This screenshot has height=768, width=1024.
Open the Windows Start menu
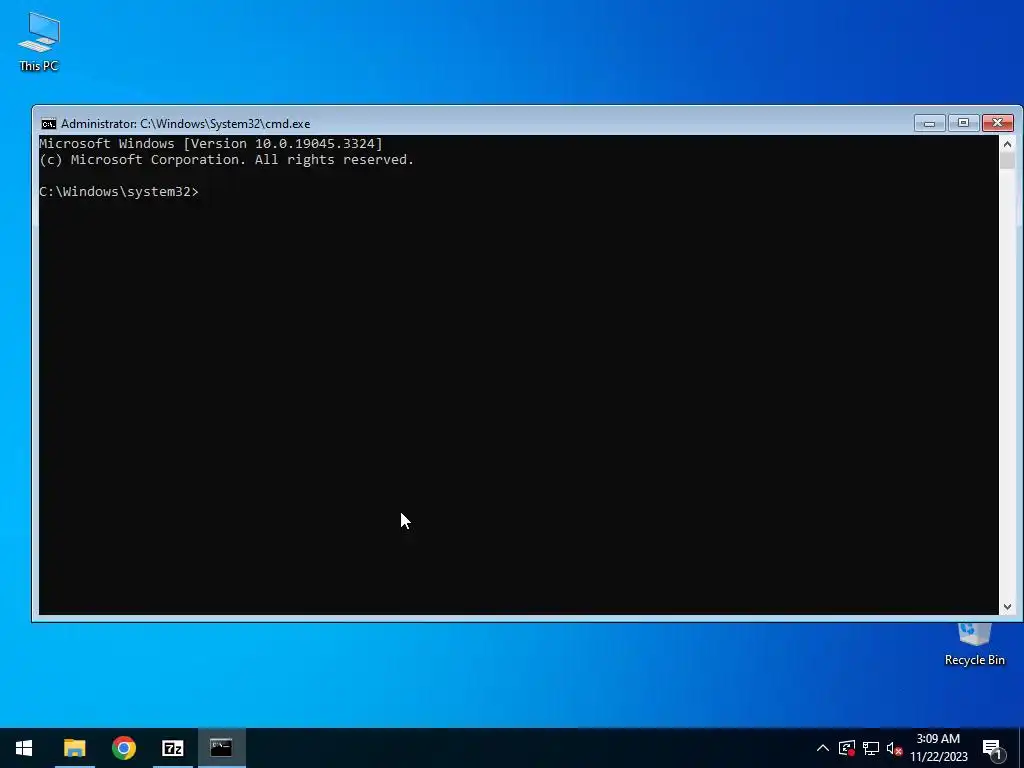click(24, 748)
